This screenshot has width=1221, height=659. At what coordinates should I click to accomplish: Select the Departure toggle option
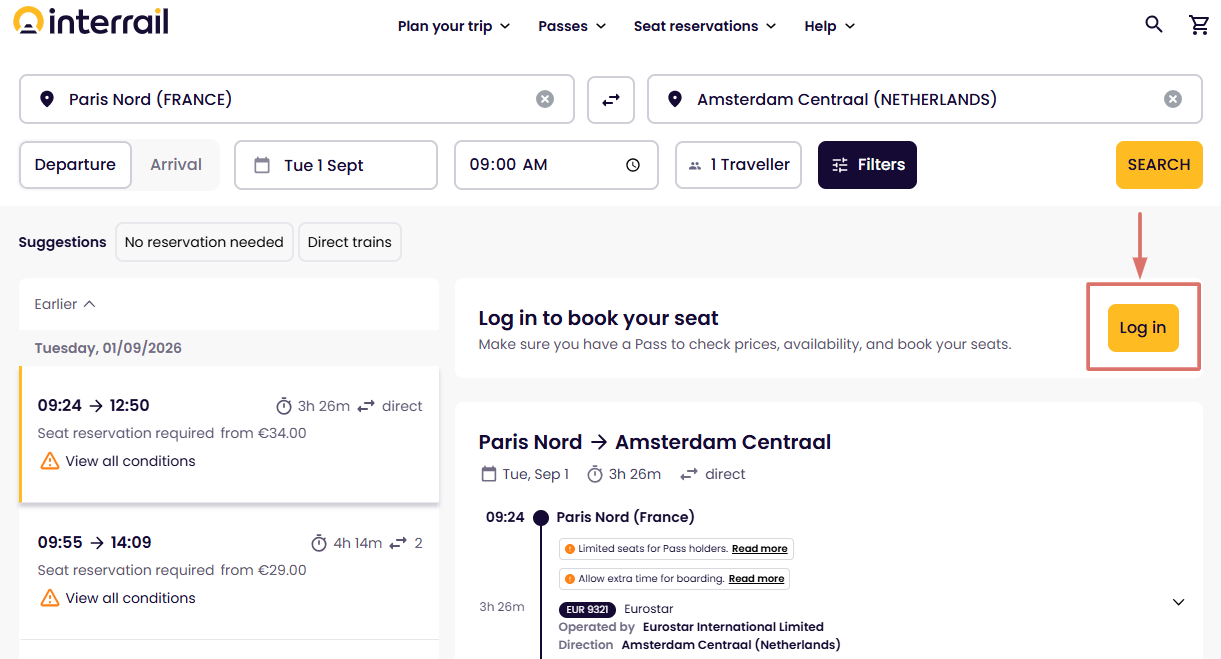point(75,165)
